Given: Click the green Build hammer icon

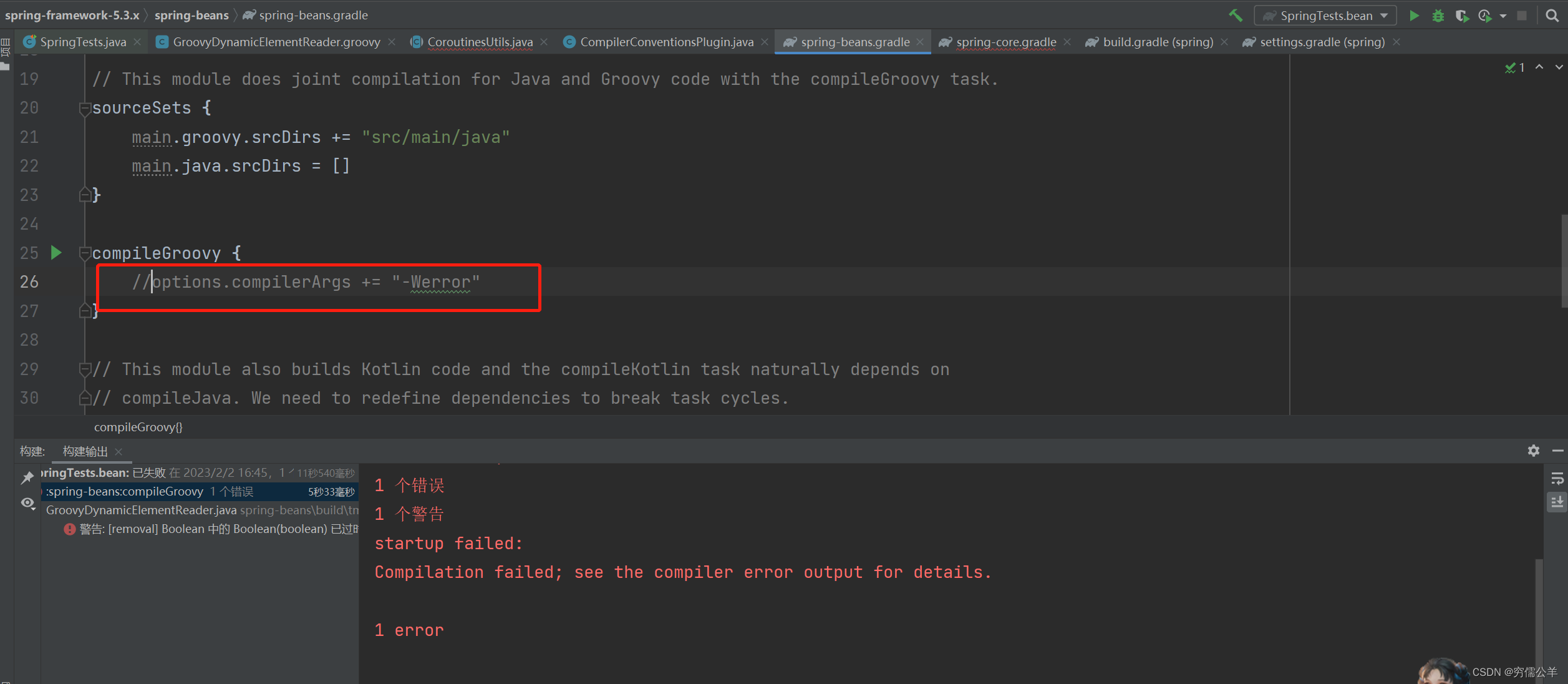Looking at the screenshot, I should coord(1235,16).
